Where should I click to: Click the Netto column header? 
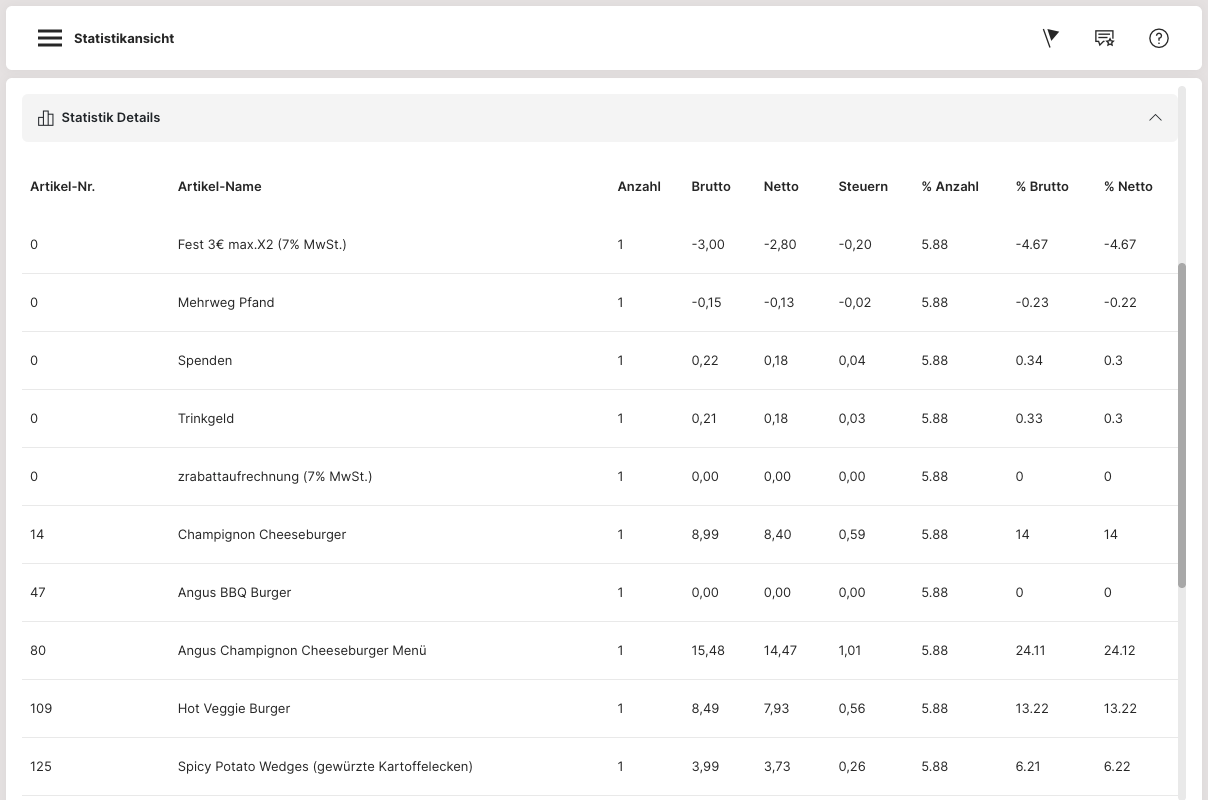coord(781,186)
